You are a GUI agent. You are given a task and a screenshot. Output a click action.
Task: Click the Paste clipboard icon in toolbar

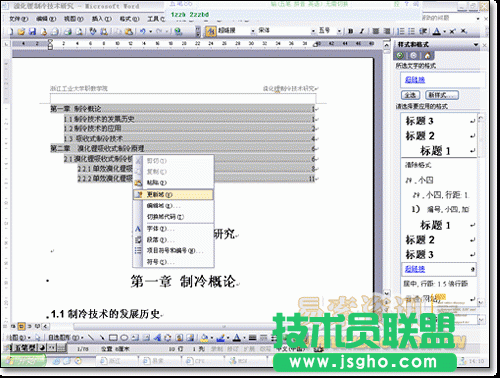tap(129, 31)
